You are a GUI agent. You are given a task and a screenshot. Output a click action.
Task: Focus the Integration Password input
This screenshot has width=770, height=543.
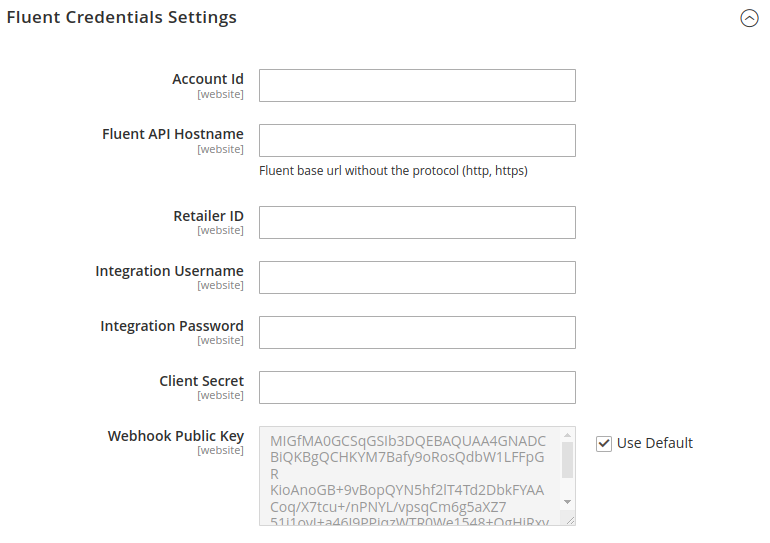coord(417,333)
